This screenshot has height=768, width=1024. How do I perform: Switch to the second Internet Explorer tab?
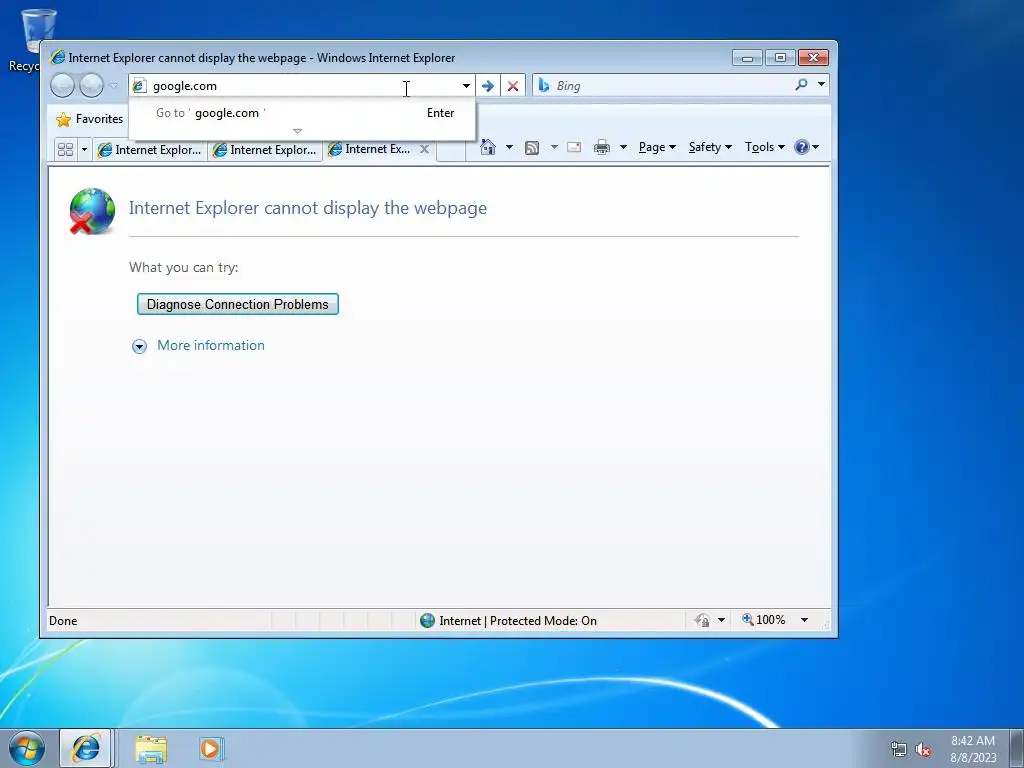point(264,150)
